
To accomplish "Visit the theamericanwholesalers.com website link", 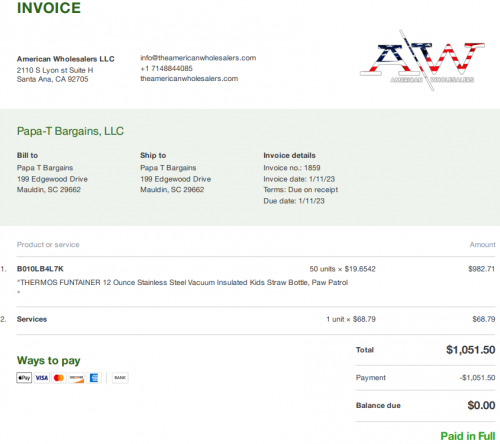I will [189, 79].
